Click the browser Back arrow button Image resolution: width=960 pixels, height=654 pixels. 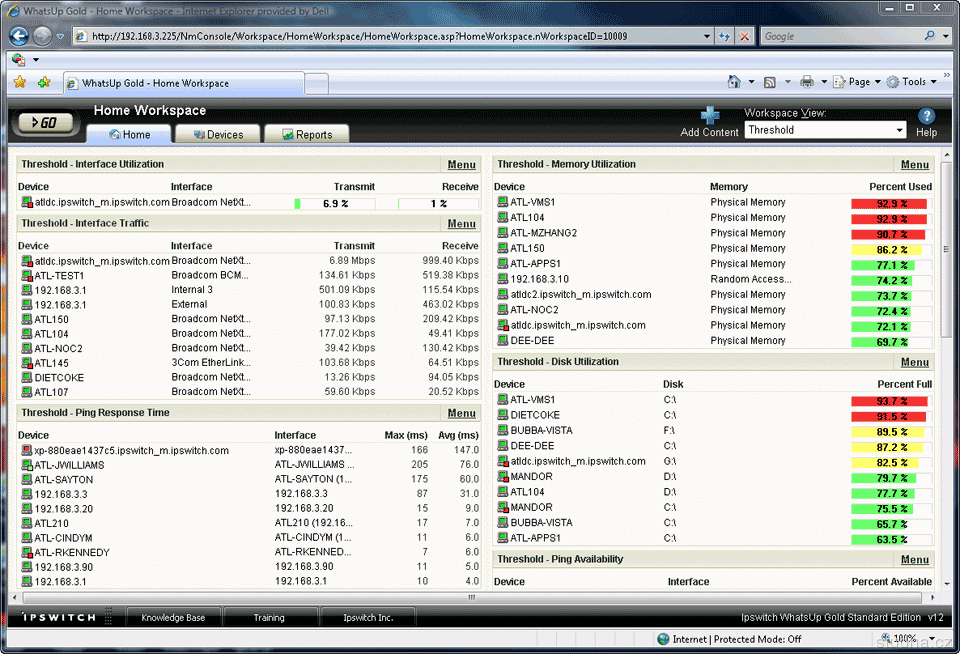[19, 36]
